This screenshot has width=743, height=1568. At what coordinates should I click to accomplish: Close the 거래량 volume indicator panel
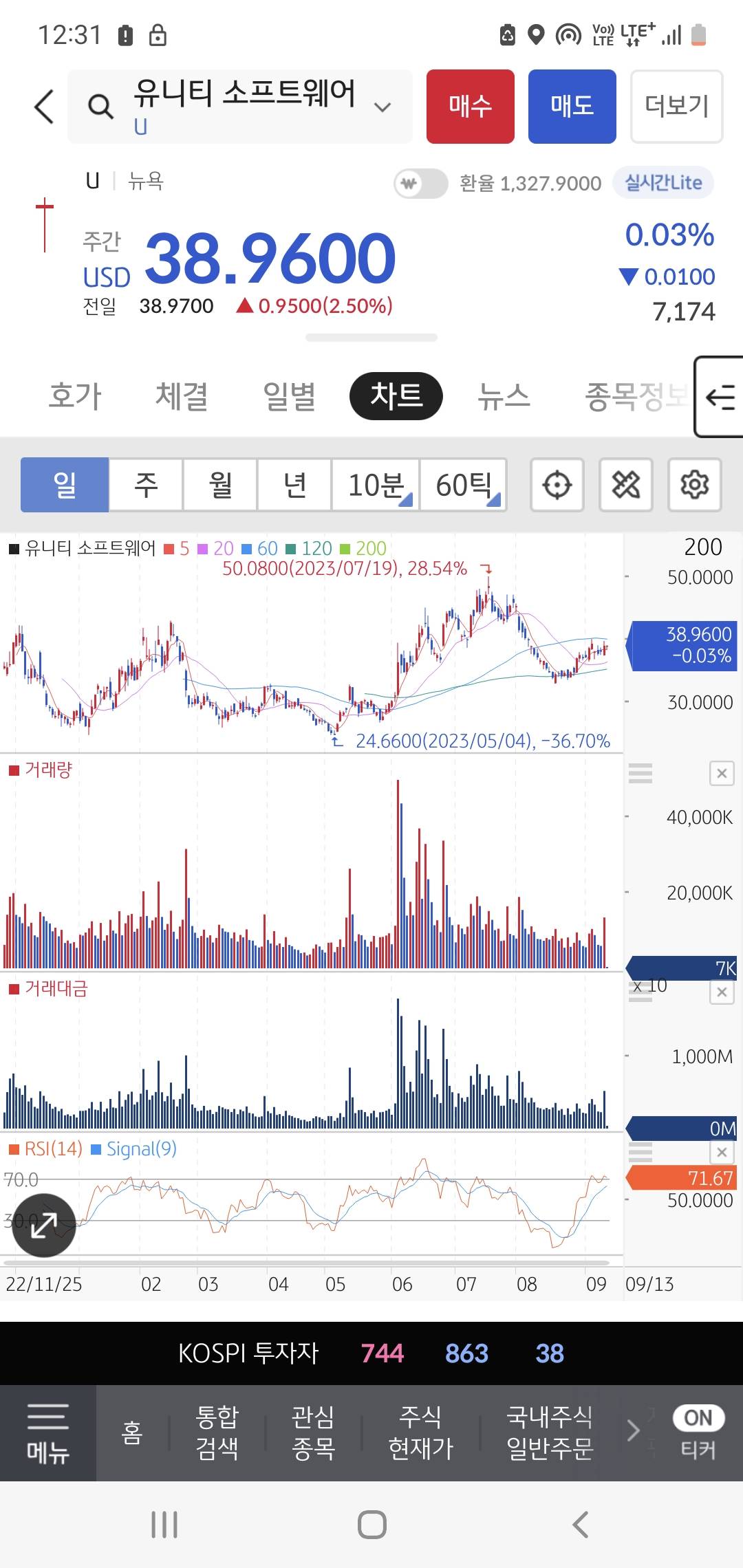coord(722,774)
